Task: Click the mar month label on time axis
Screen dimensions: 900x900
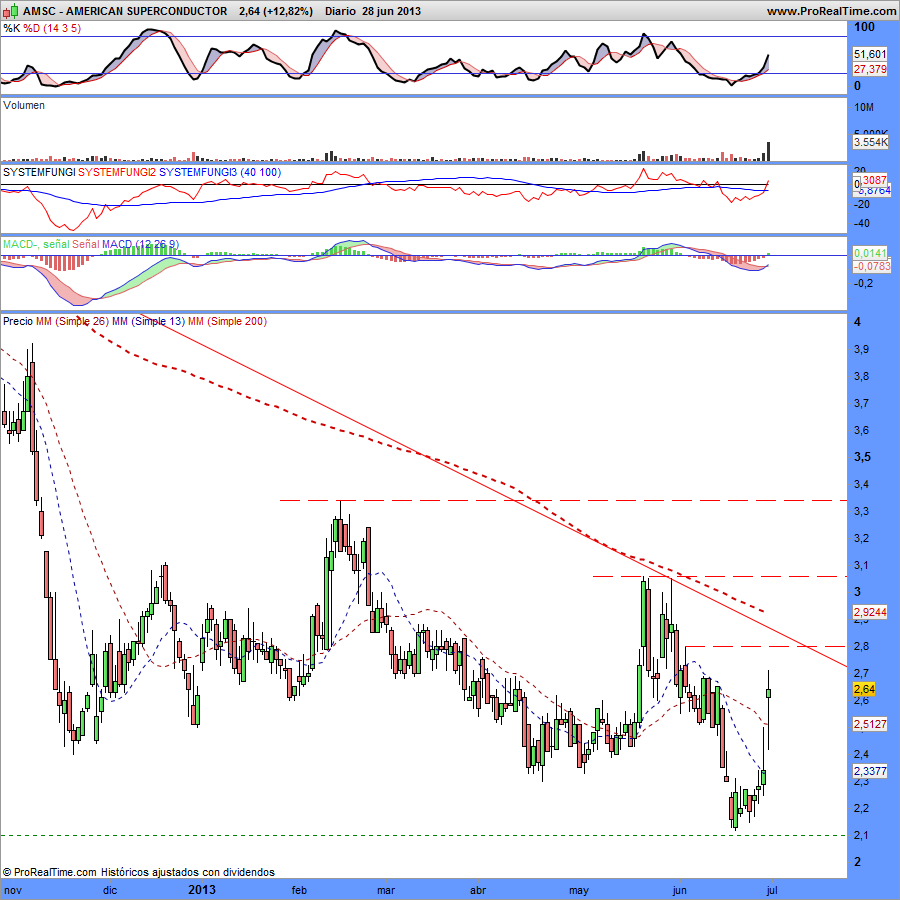Action: 386,890
